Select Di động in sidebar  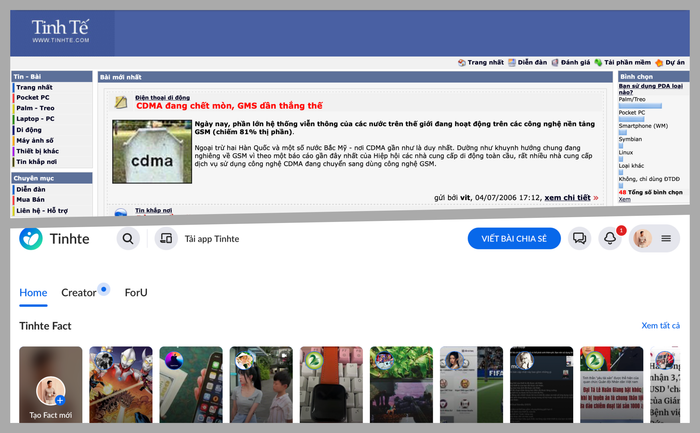[29, 129]
